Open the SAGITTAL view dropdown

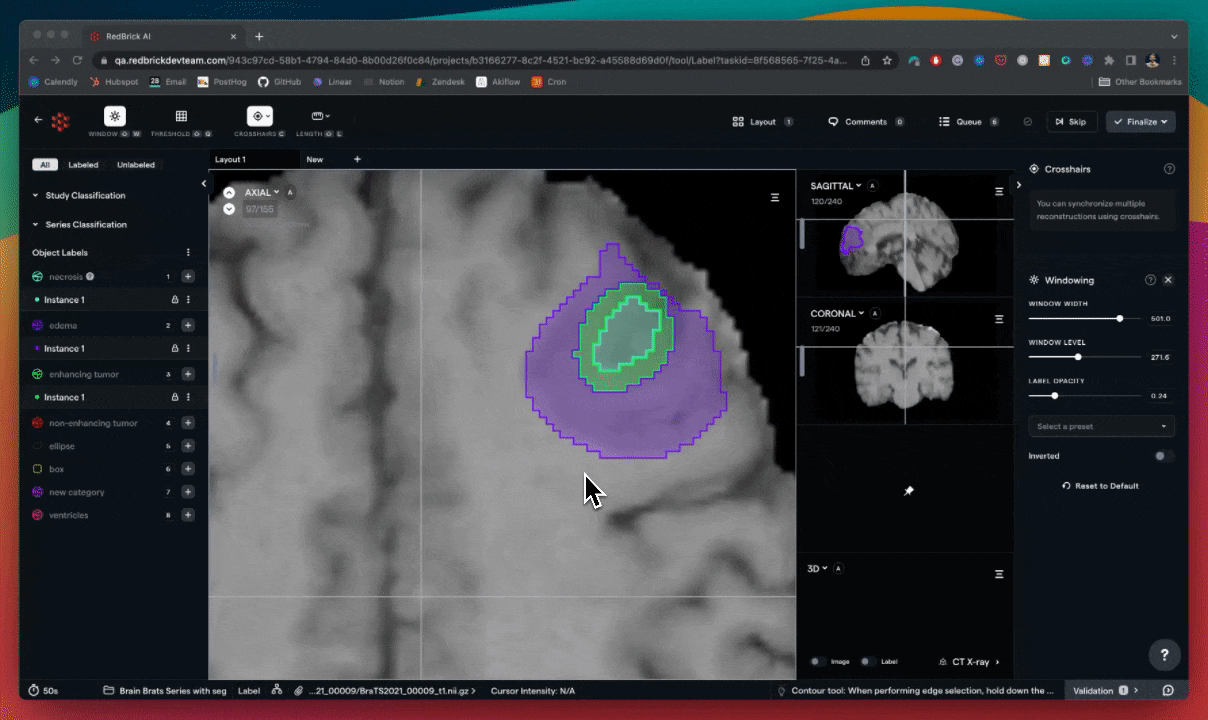coord(836,186)
